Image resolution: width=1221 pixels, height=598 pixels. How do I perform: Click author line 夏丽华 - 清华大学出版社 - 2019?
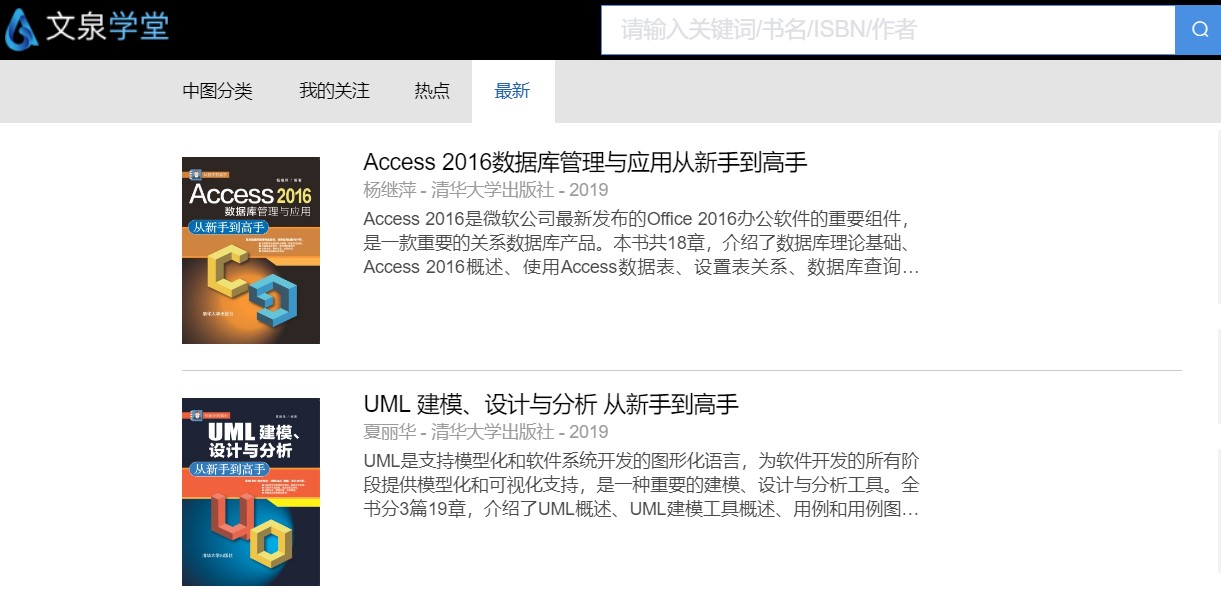point(486,432)
